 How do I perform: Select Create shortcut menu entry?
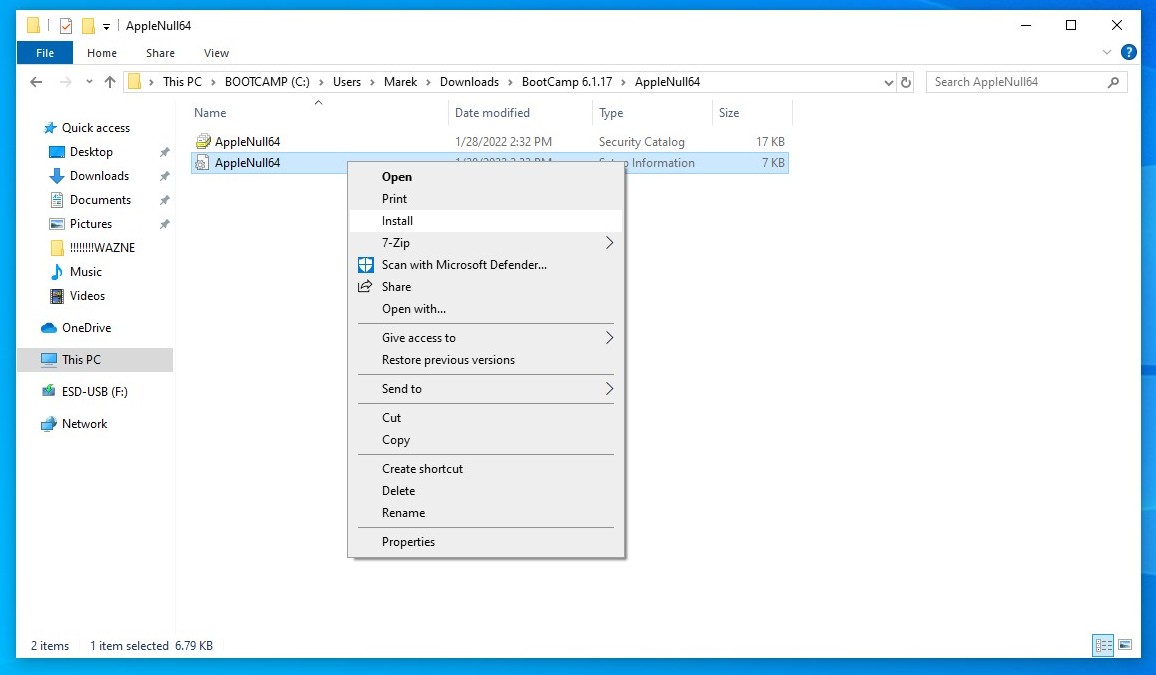(486, 469)
